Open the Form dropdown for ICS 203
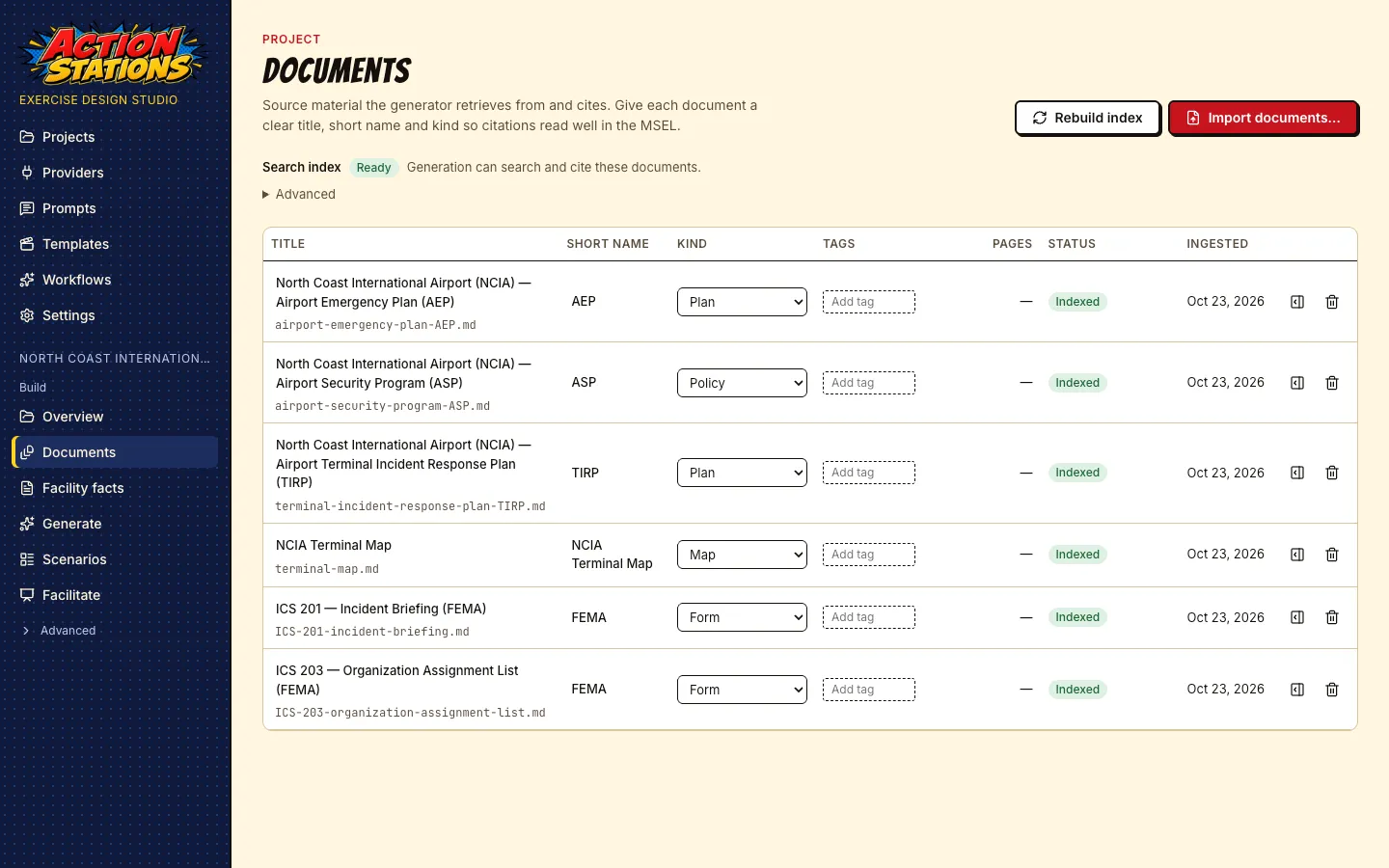This screenshot has height=868, width=1389. click(x=742, y=690)
